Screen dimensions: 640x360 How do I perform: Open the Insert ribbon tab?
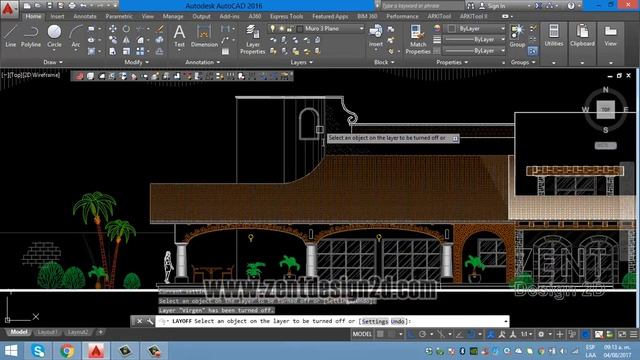(x=58, y=16)
